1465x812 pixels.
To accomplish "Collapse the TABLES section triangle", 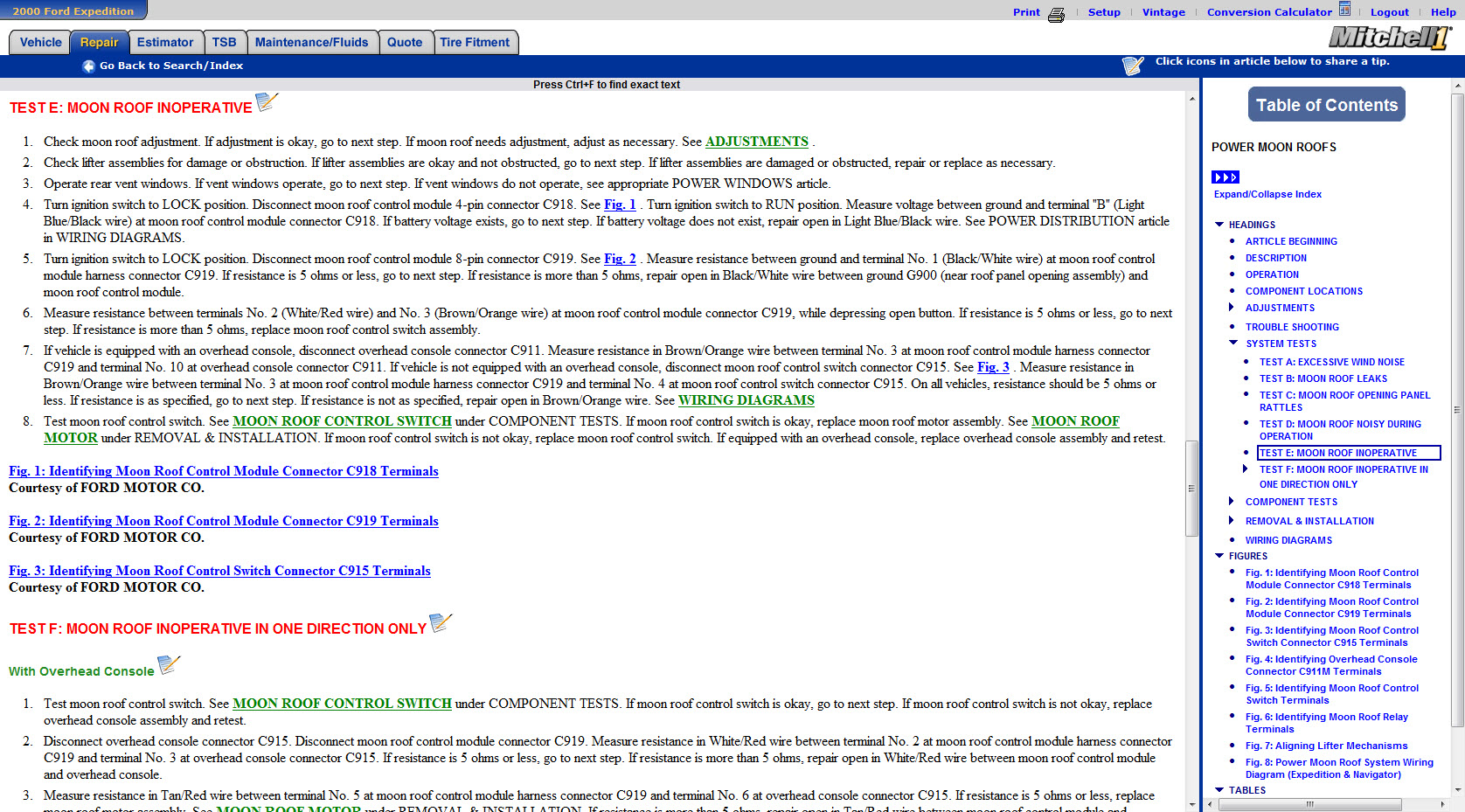I will 1219,790.
